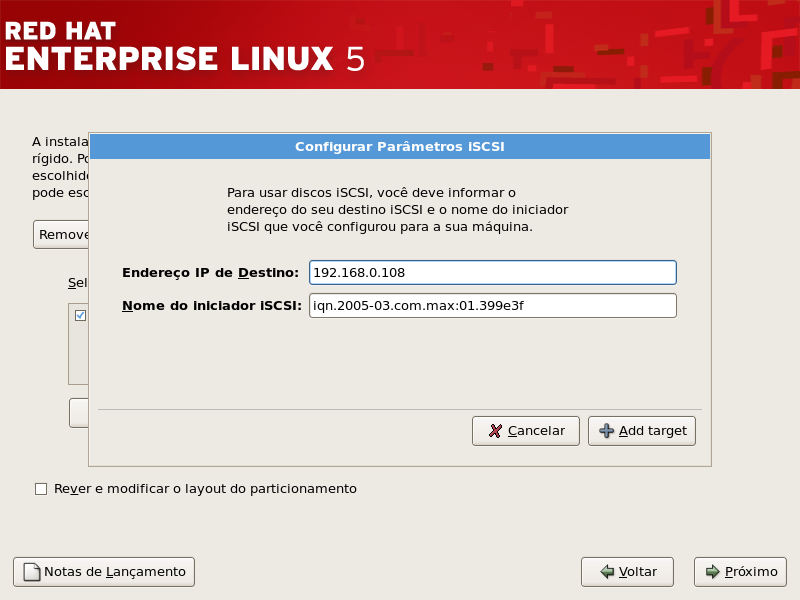Click the plus icon on Add target
Screen dimensions: 800x600
[606, 431]
